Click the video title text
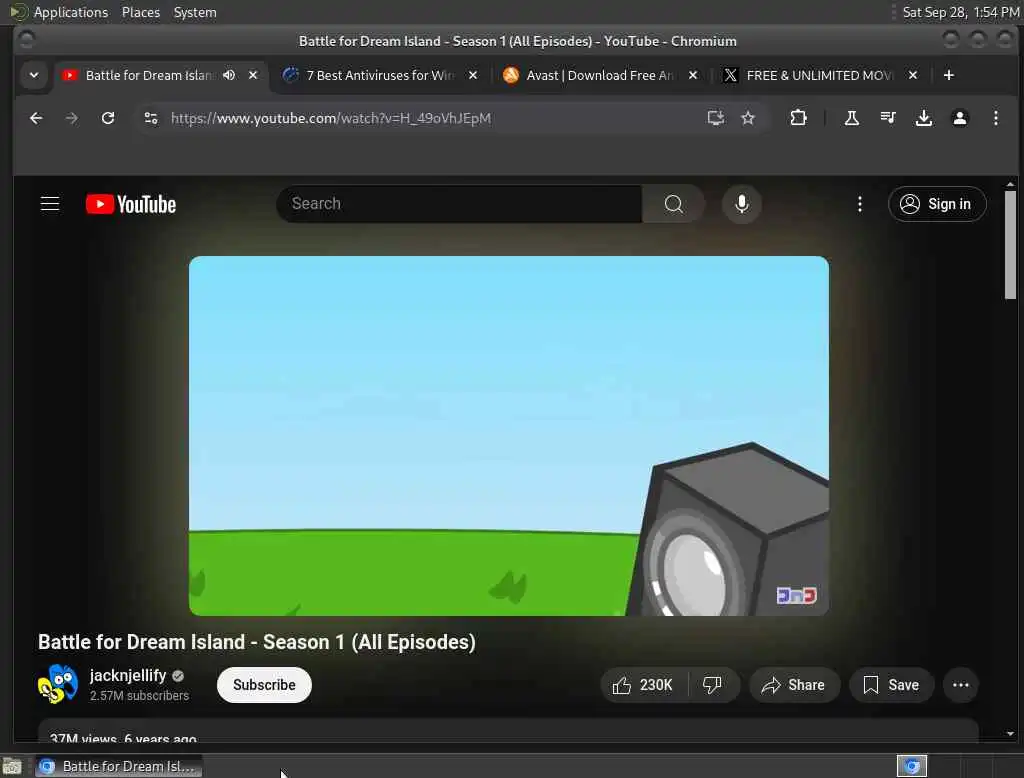The height and width of the screenshot is (778, 1024). pyautogui.click(x=257, y=642)
